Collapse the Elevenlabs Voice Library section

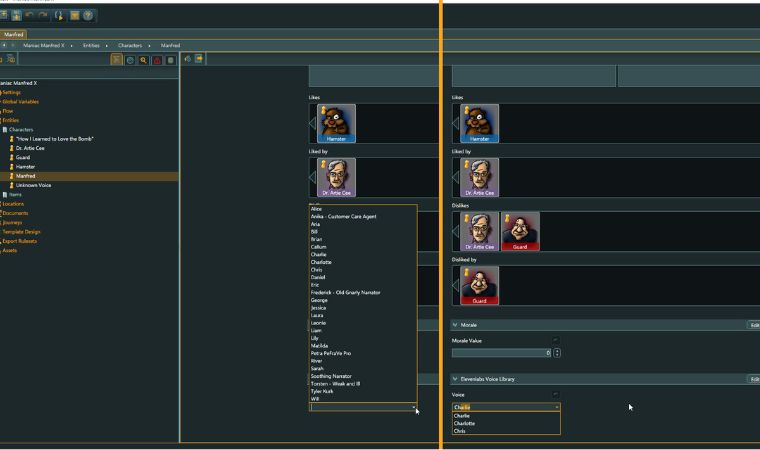[455, 379]
